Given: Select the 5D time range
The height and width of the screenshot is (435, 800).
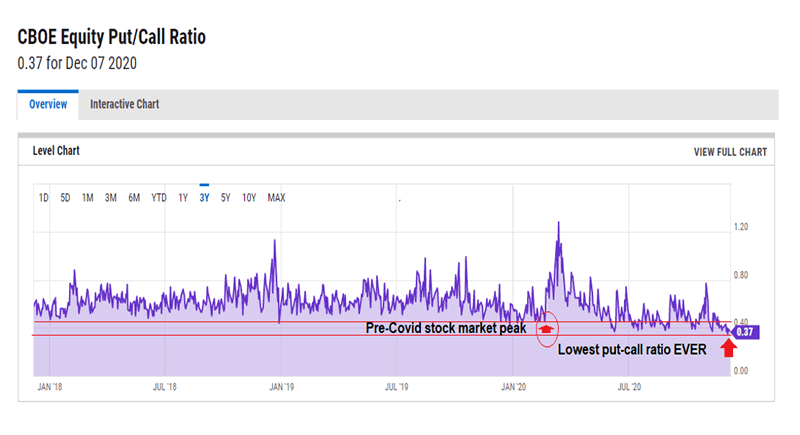Looking at the screenshot, I should coord(65,198).
